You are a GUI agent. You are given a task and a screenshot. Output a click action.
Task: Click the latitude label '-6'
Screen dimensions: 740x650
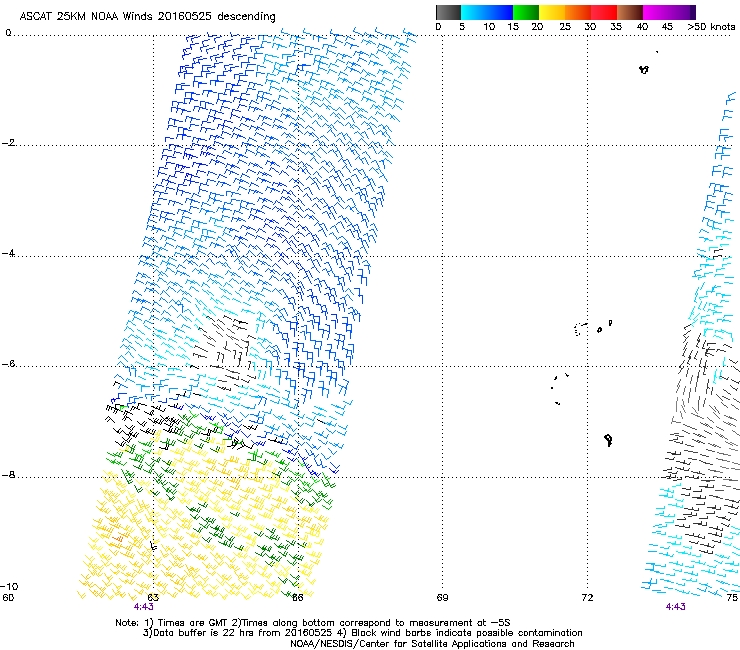[8, 364]
